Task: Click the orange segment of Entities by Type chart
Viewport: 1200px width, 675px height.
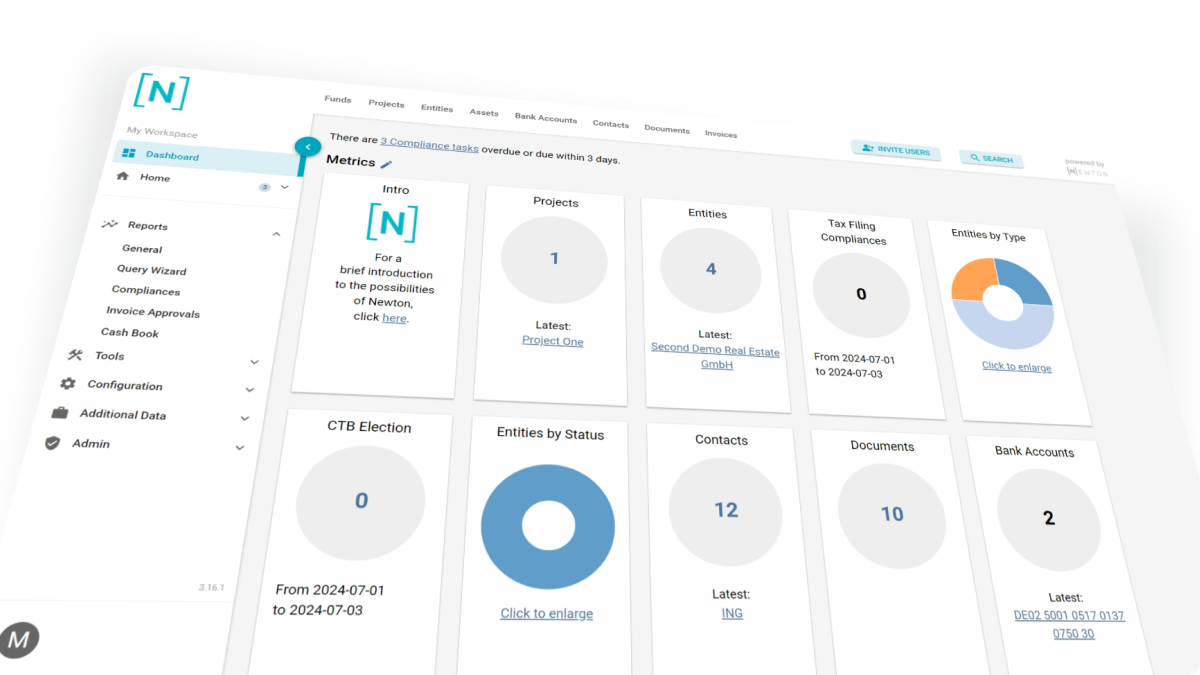Action: (x=971, y=279)
